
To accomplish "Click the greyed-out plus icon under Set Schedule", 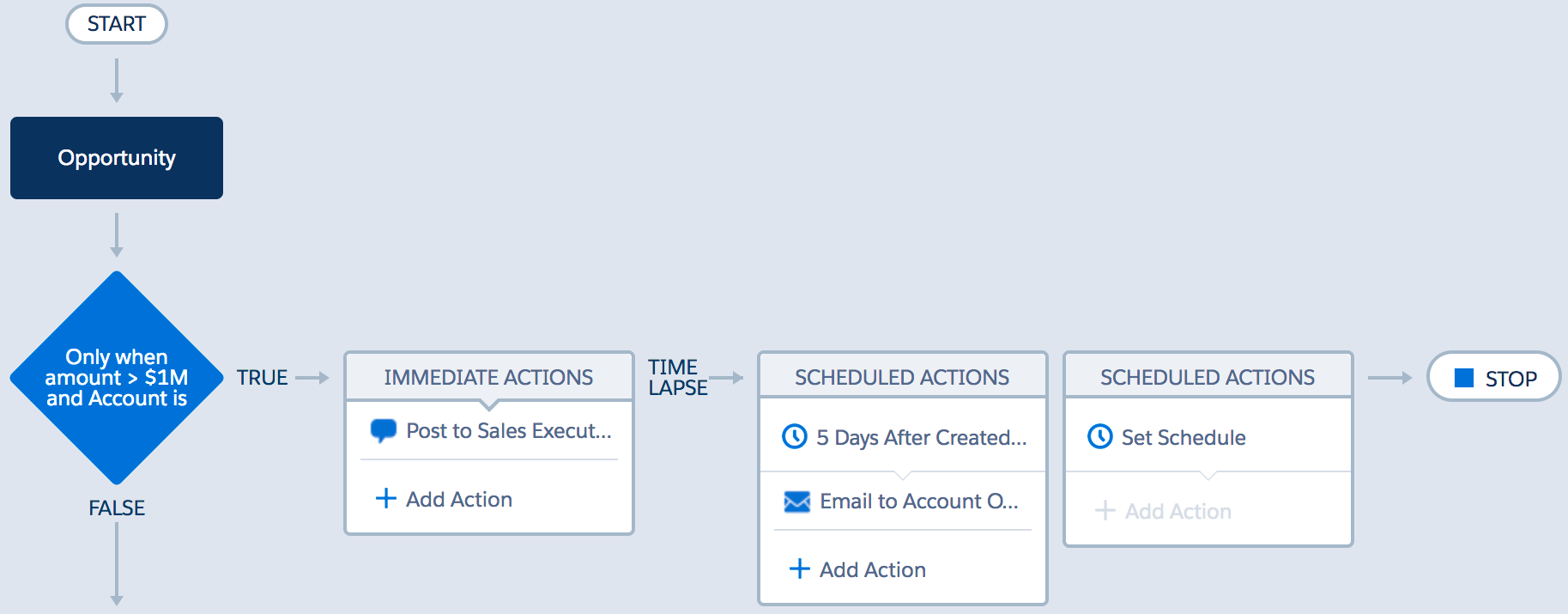I will point(1105,511).
